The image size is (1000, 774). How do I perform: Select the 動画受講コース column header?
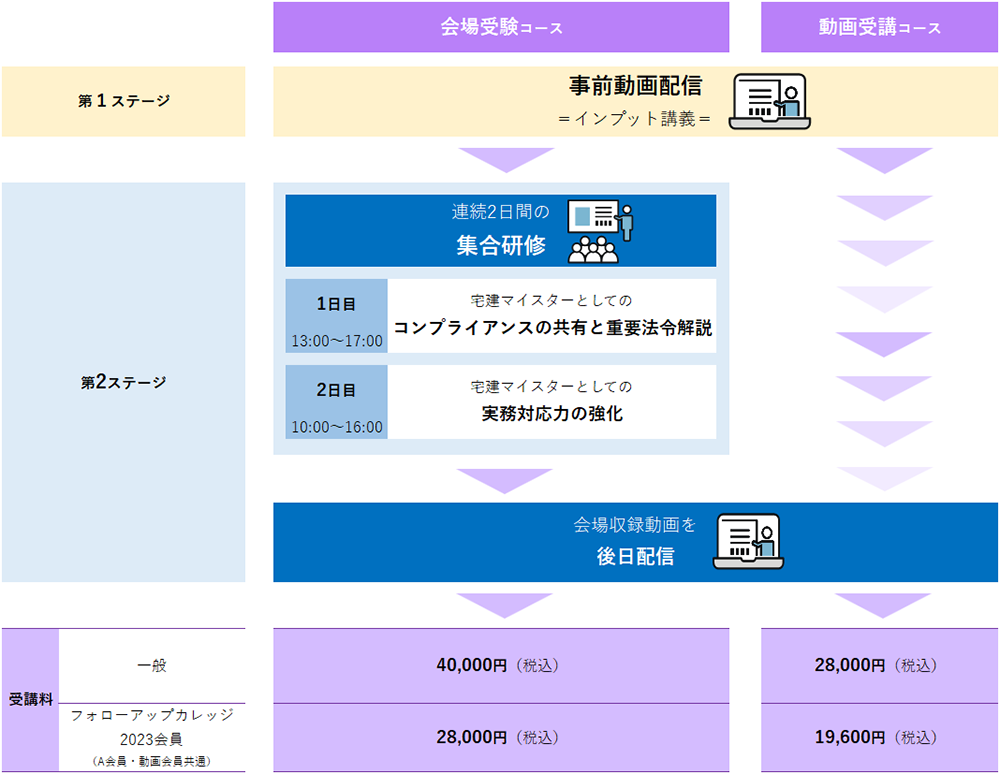pos(879,27)
